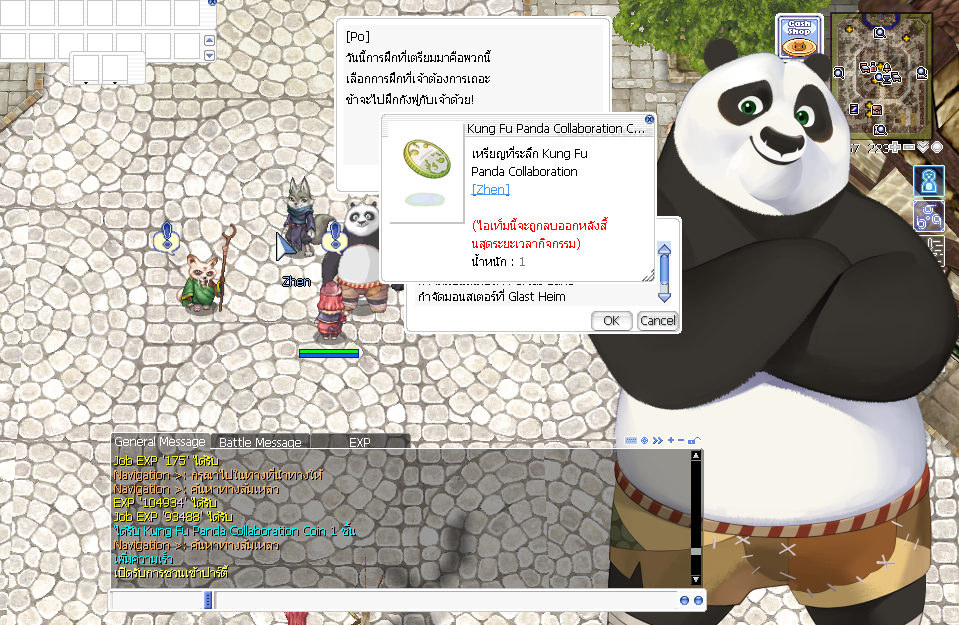Zoom out the minimap with minus
The width and height of the screenshot is (959, 625).
pos(909,147)
